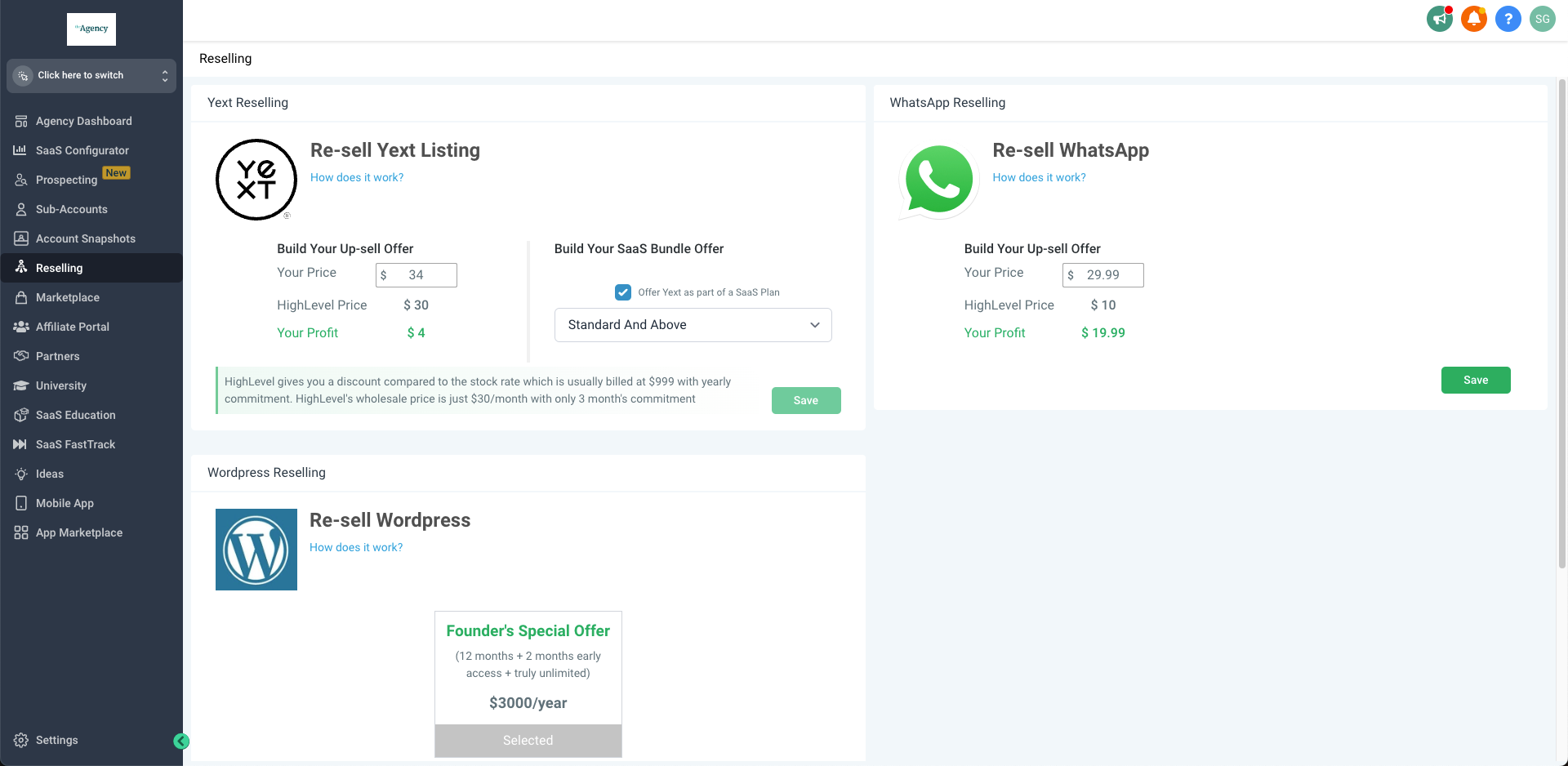
Task: Open the announcements megaphone icon
Action: [1440, 19]
